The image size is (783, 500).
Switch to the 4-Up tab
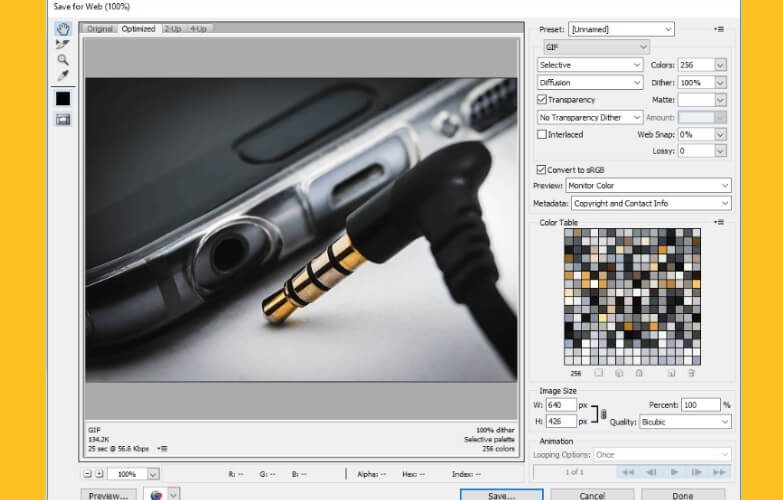[x=199, y=29]
